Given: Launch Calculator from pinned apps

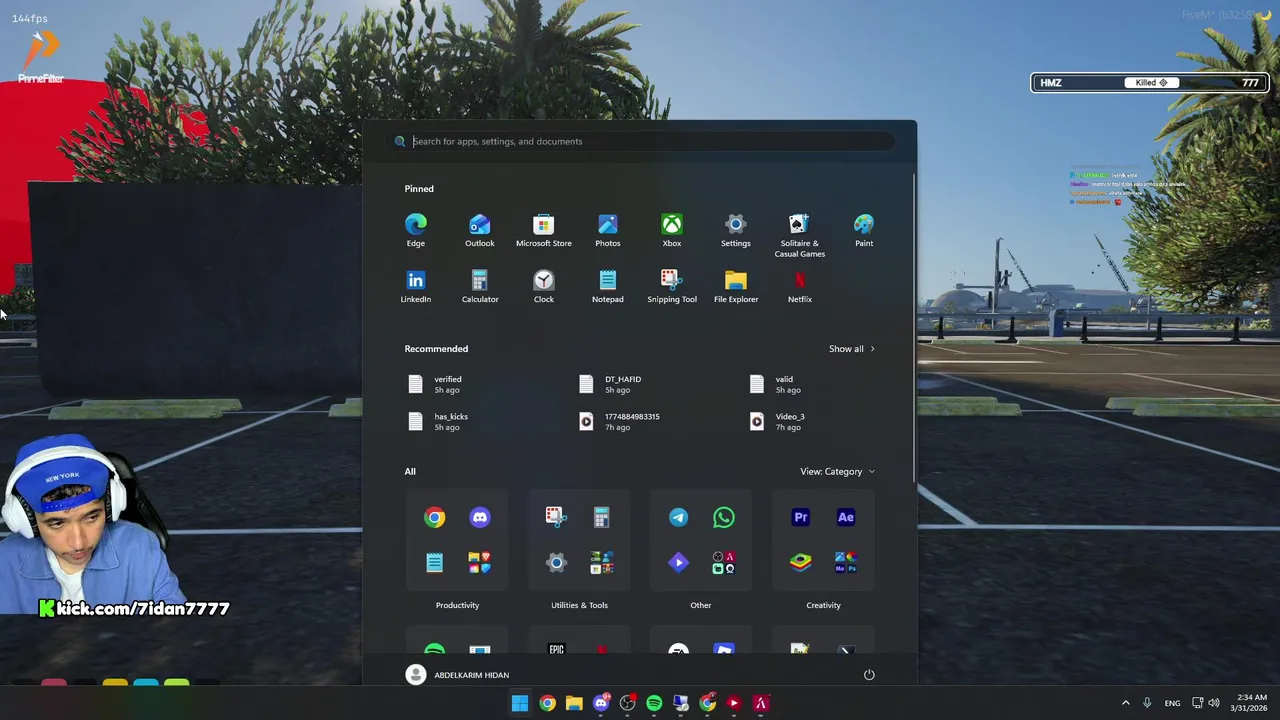Looking at the screenshot, I should coord(479,287).
